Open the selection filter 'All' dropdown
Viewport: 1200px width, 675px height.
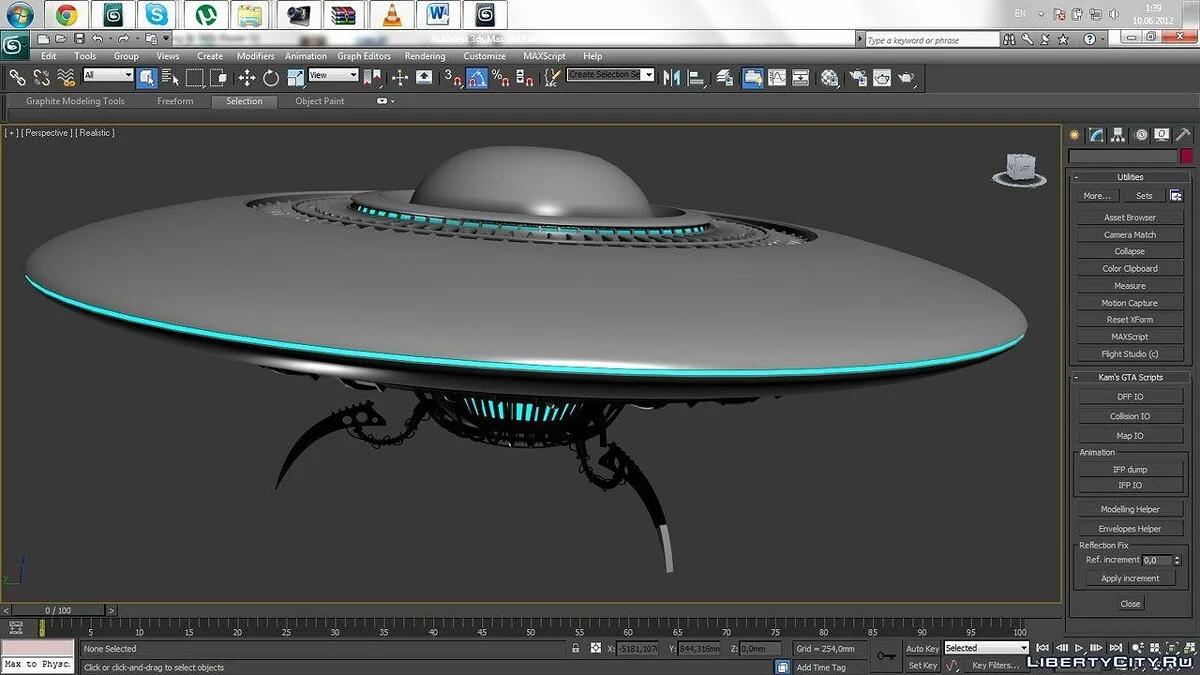coord(108,75)
